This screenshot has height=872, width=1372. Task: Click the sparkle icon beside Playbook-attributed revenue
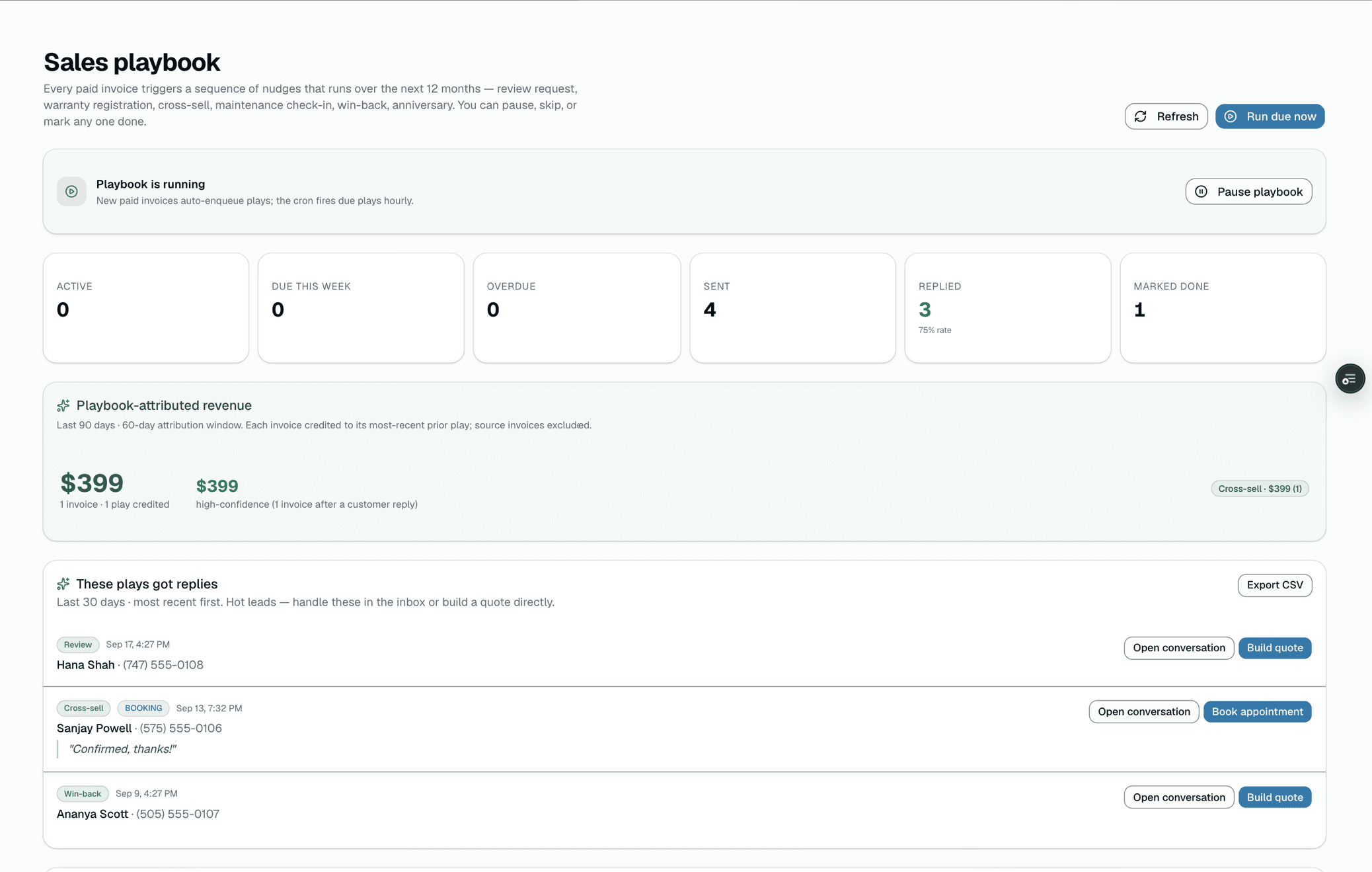pos(63,405)
